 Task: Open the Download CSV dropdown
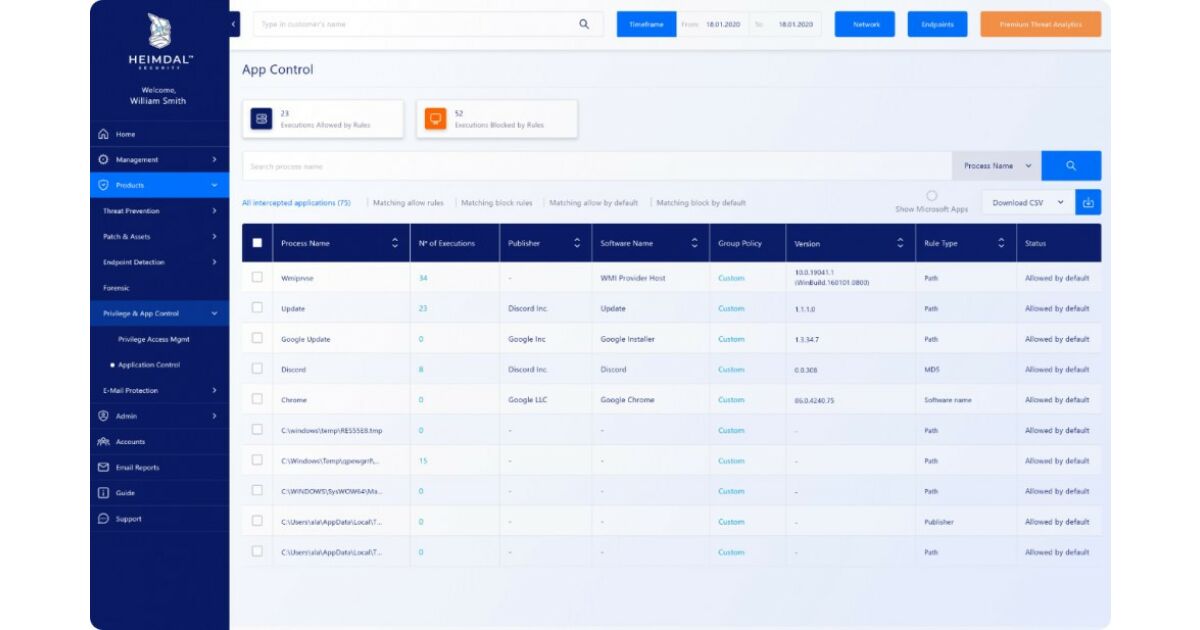[1027, 202]
